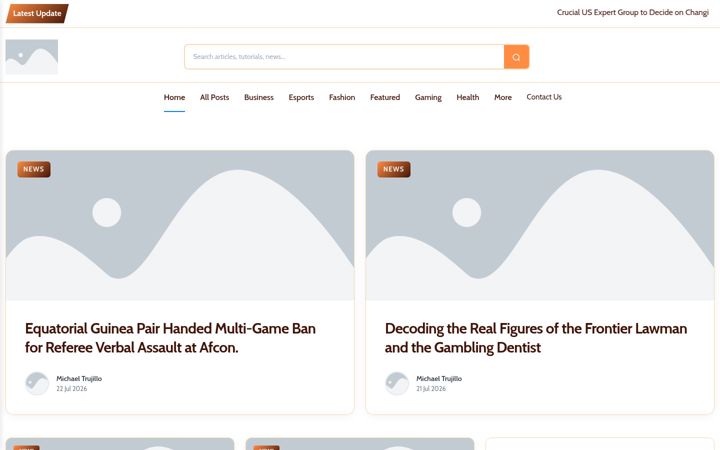Expand the More menu
Image resolution: width=720 pixels, height=450 pixels.
point(503,97)
